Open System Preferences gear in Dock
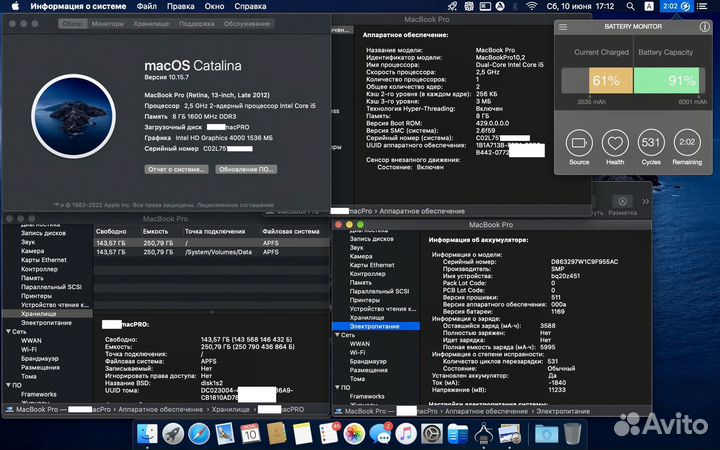Viewport: 720px width, 450px height. 432,434
